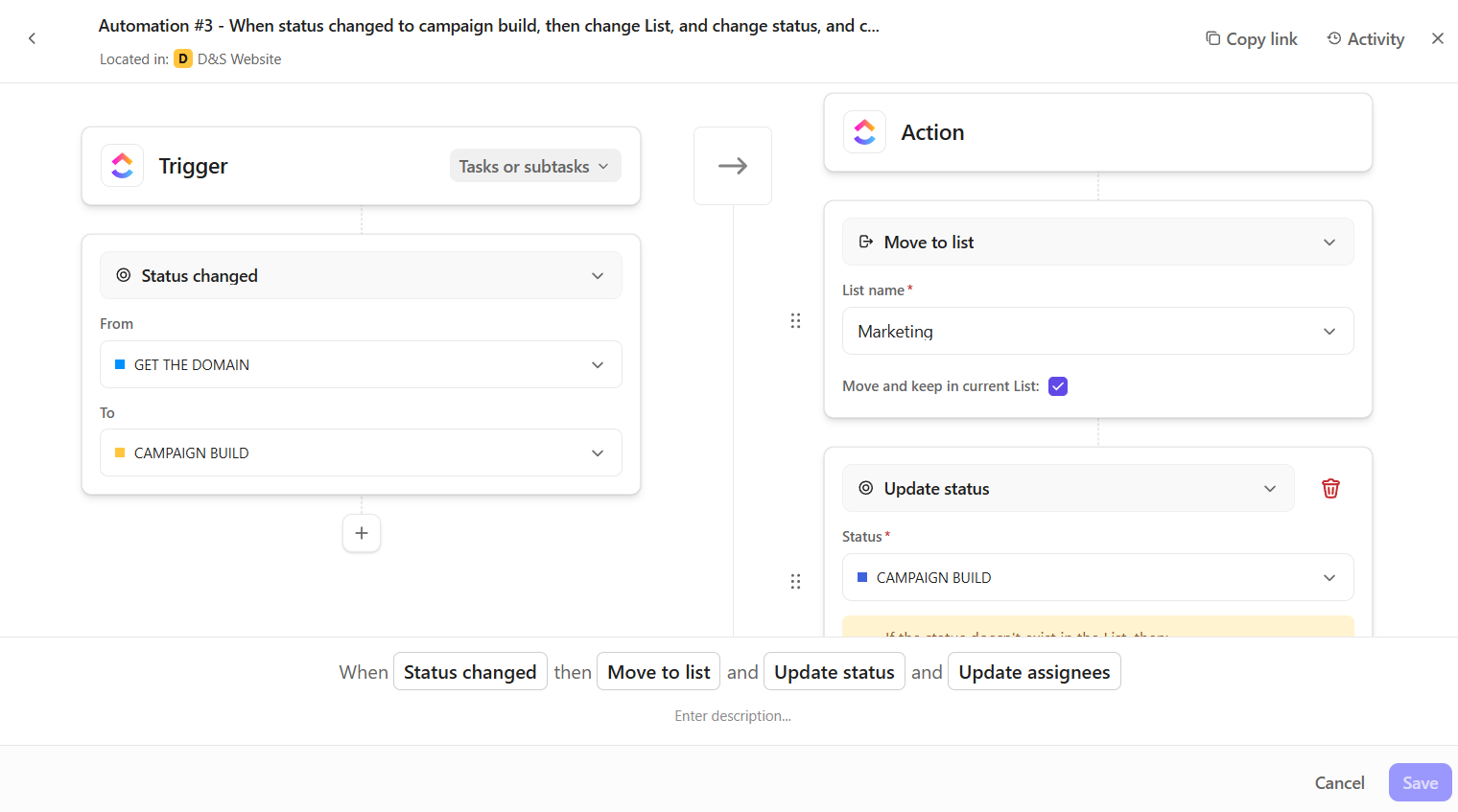
Task: Grab the drag handle beside Update status
Action: pyautogui.click(x=795, y=582)
